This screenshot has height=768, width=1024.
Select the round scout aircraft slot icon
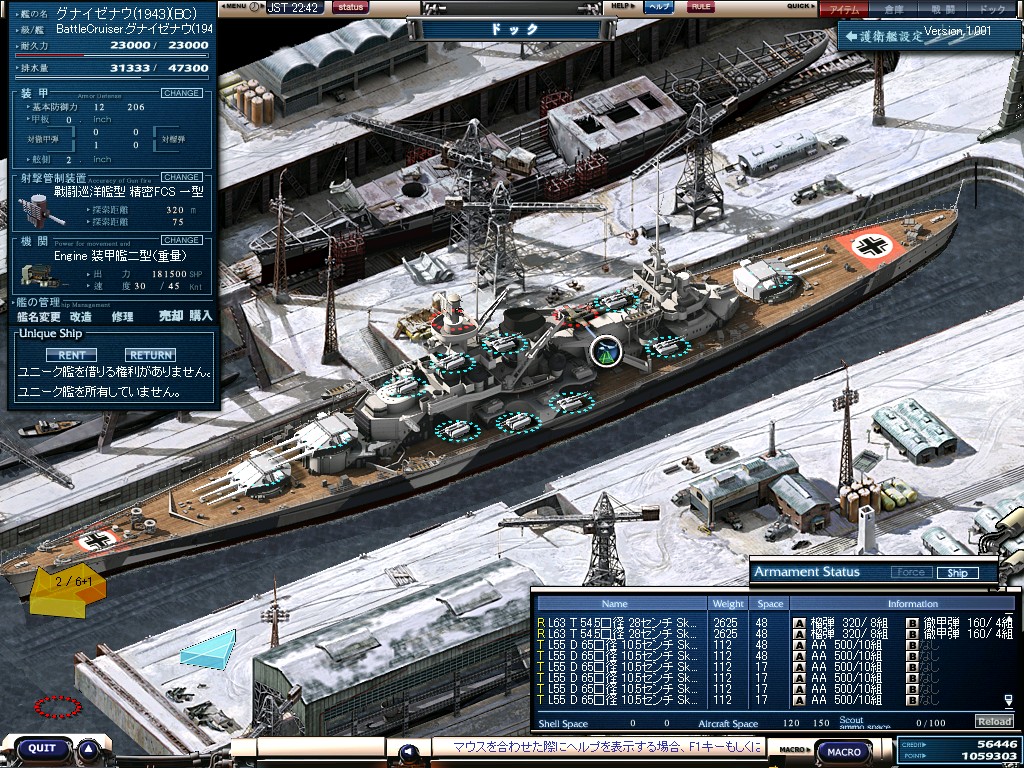click(x=605, y=351)
